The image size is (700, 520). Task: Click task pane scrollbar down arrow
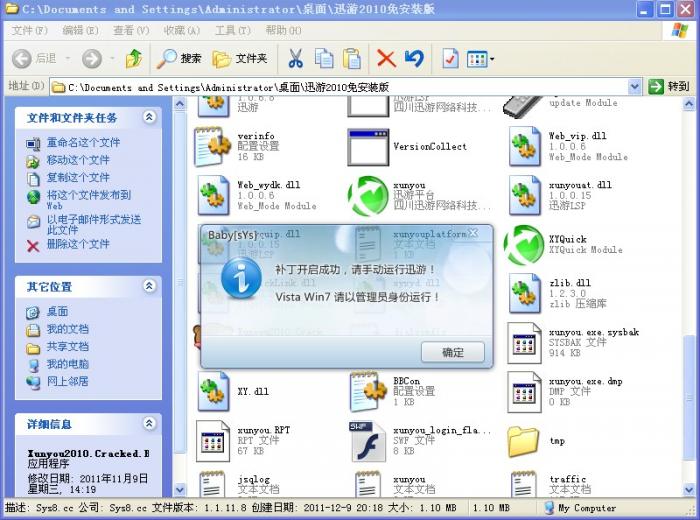point(179,489)
